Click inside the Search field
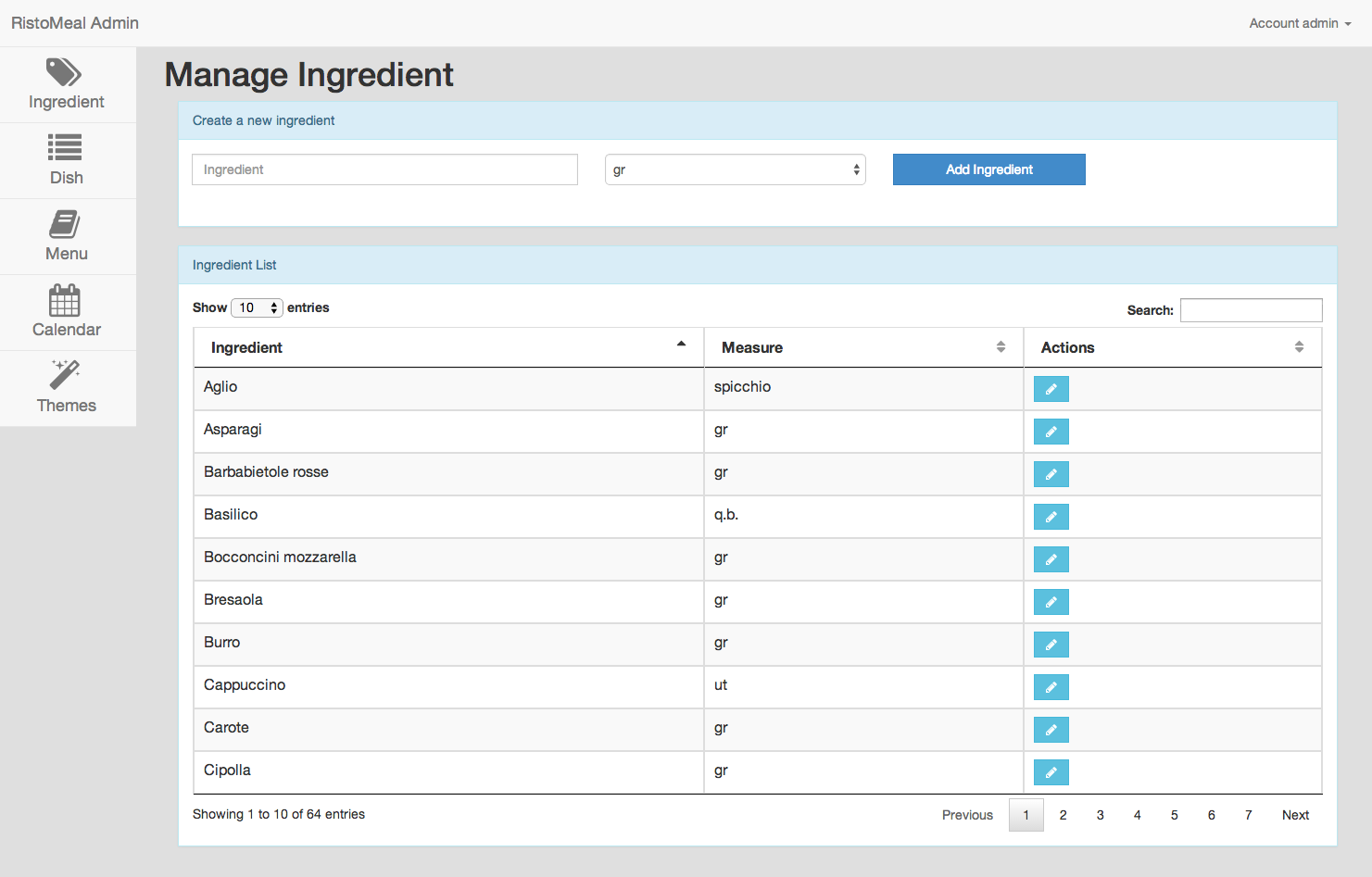Viewport: 1372px width, 877px height. pyautogui.click(x=1251, y=309)
